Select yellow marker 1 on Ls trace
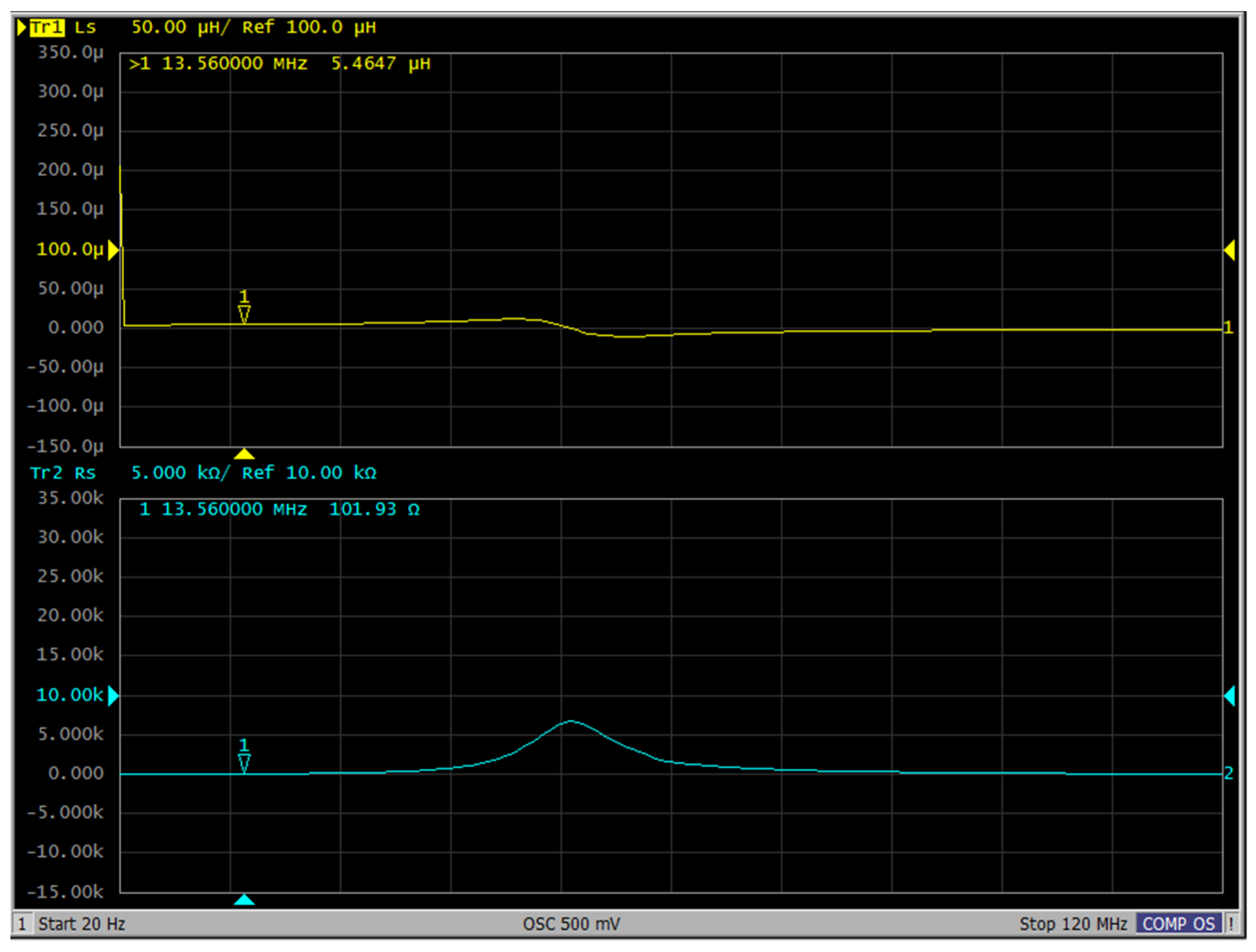The height and width of the screenshot is (952, 1256). [x=244, y=312]
